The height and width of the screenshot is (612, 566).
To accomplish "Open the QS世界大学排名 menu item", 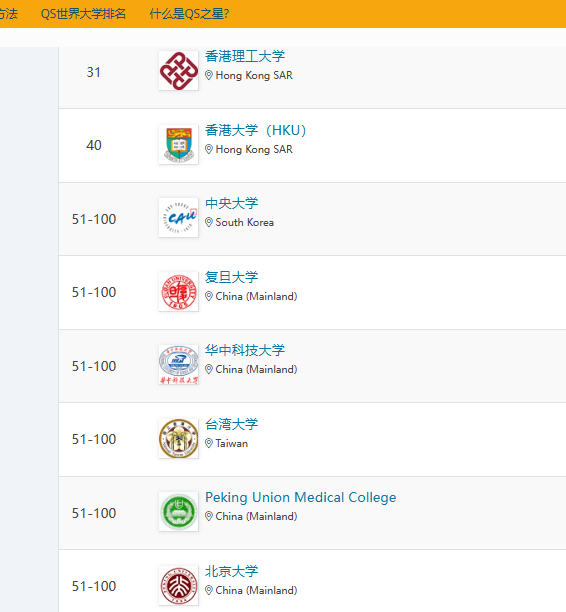I will click(x=83, y=14).
